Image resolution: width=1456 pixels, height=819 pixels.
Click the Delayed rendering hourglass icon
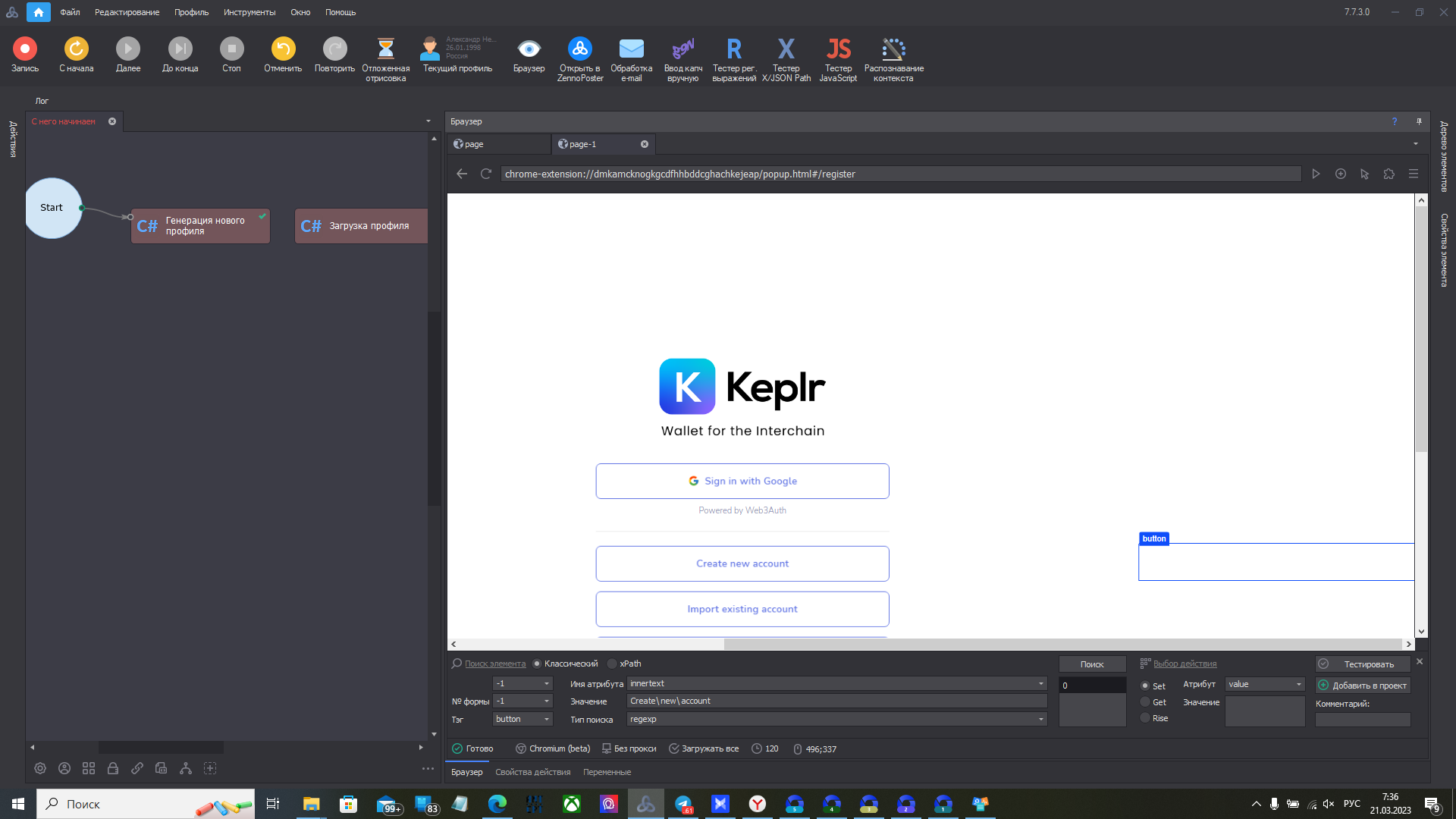pos(385,49)
